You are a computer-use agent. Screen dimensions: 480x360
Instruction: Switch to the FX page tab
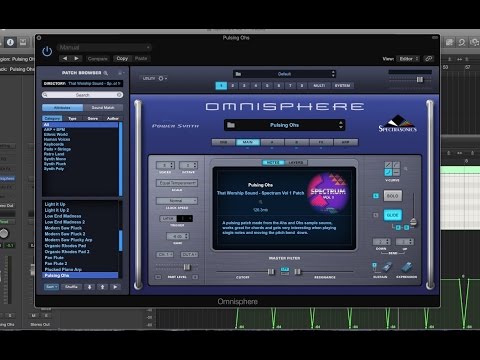(321, 142)
